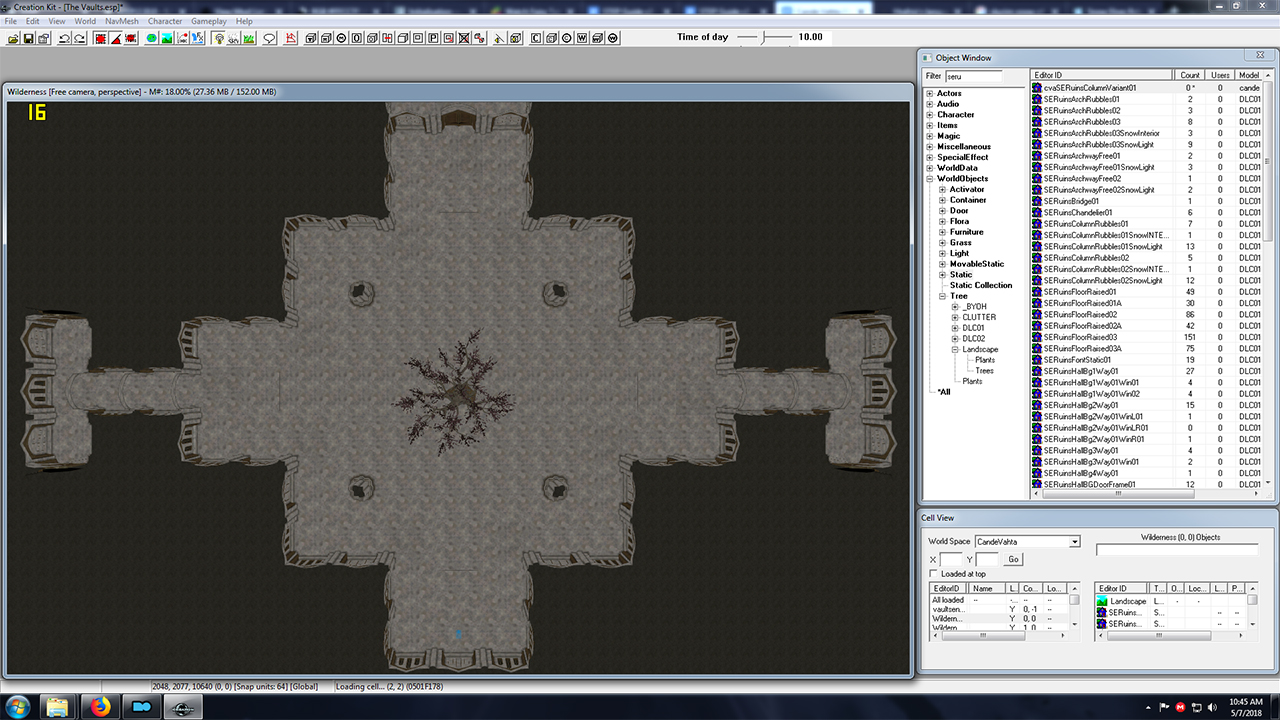Toggle the snap to grid icon

[101, 38]
